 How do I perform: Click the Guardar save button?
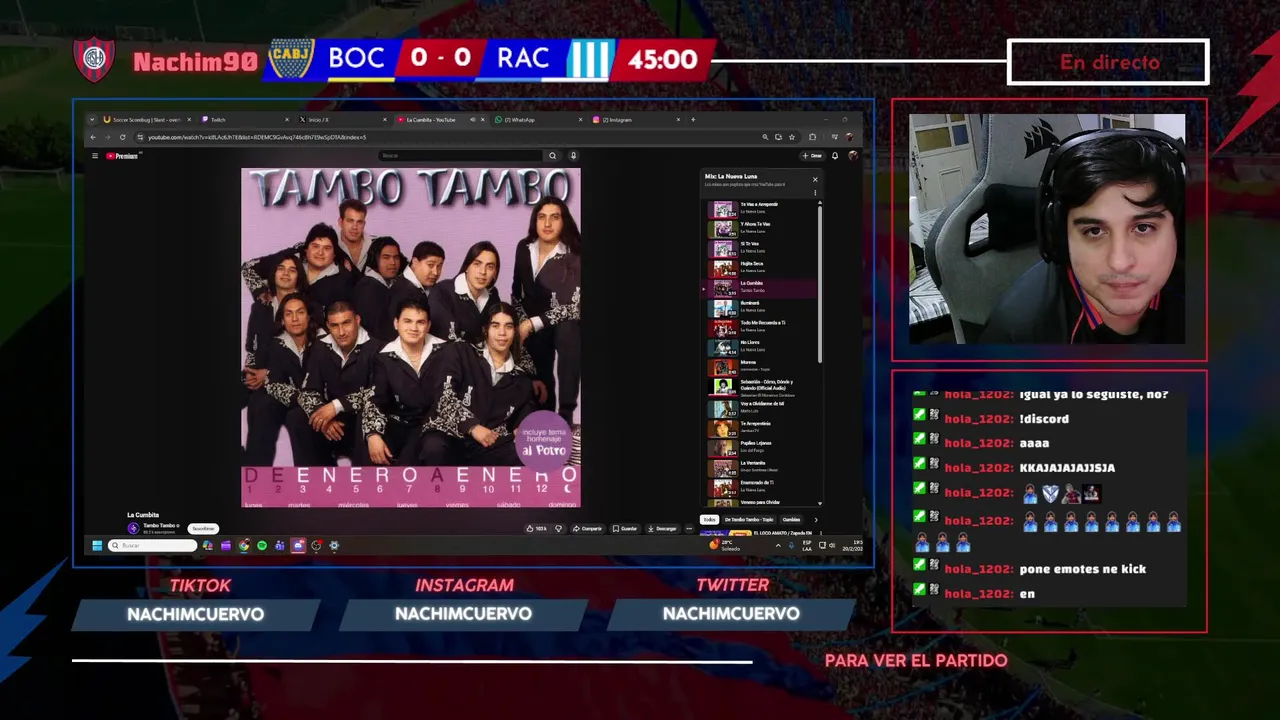click(x=624, y=528)
